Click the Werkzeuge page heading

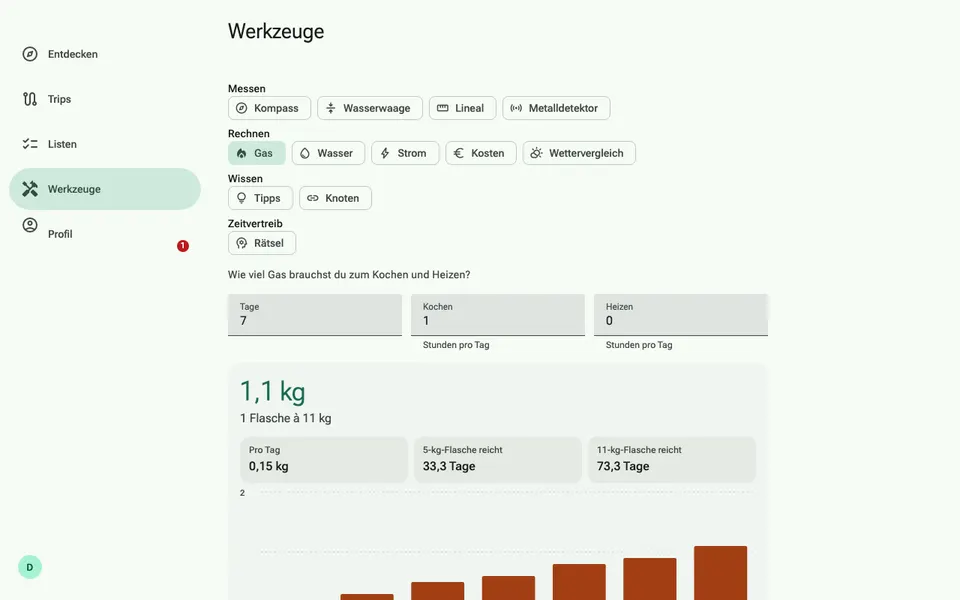pos(276,31)
